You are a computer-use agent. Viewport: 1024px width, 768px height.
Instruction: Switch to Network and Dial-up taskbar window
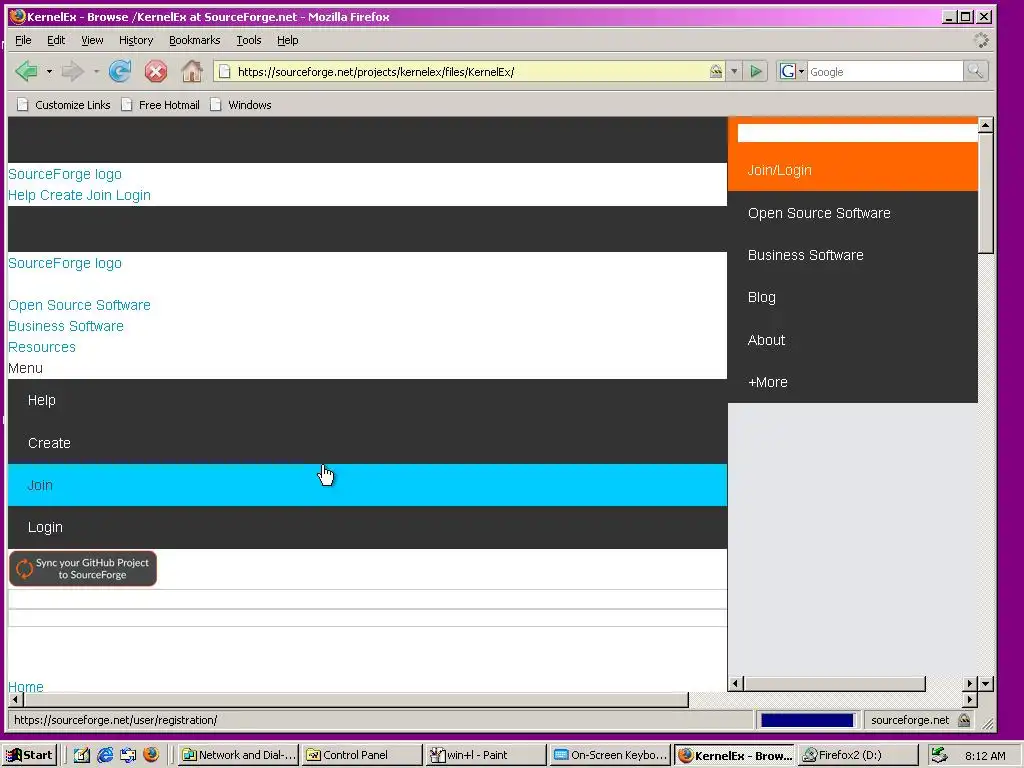238,755
